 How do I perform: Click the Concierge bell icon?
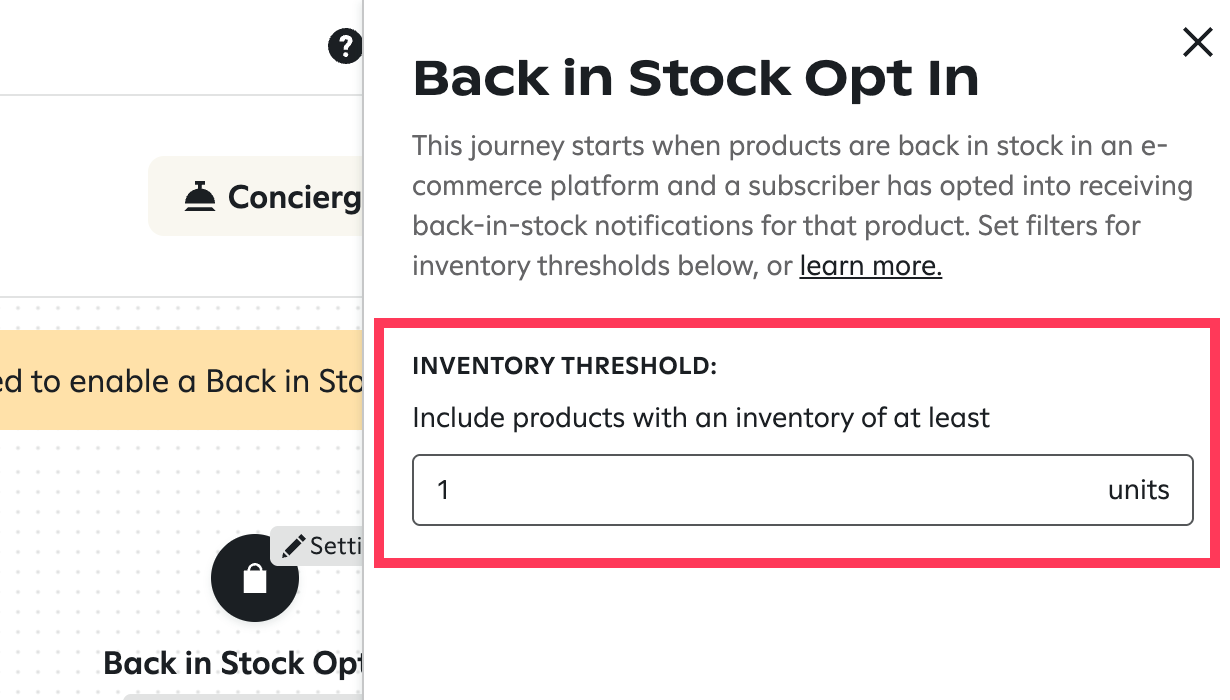point(201,197)
